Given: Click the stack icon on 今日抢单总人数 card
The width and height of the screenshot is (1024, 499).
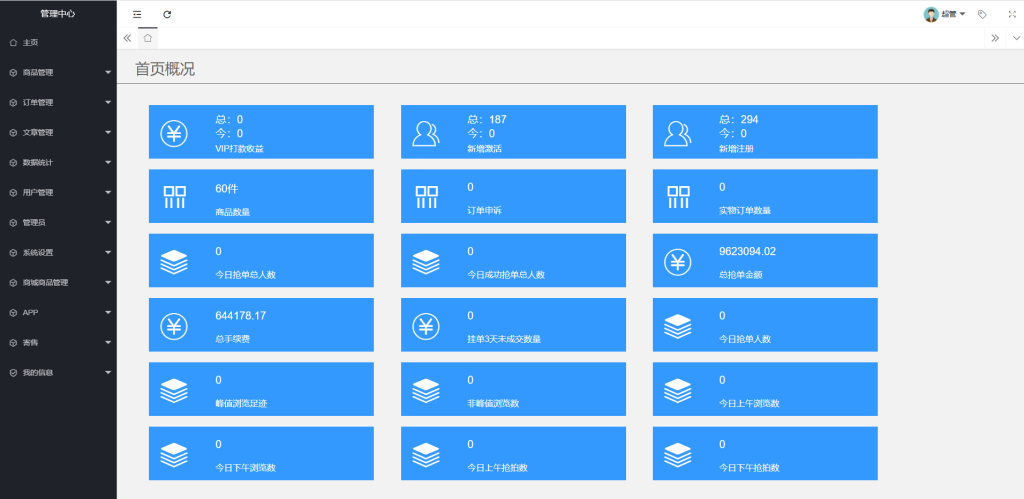Looking at the screenshot, I should point(174,262).
